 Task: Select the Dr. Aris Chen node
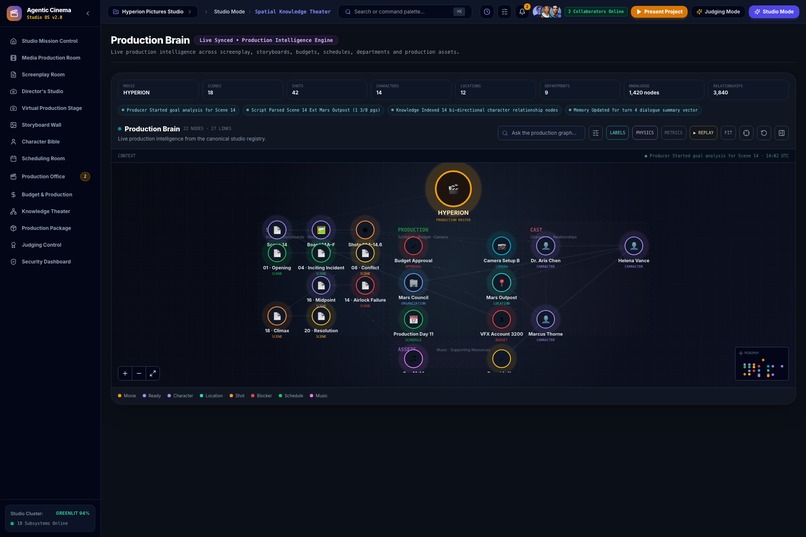tap(545, 246)
